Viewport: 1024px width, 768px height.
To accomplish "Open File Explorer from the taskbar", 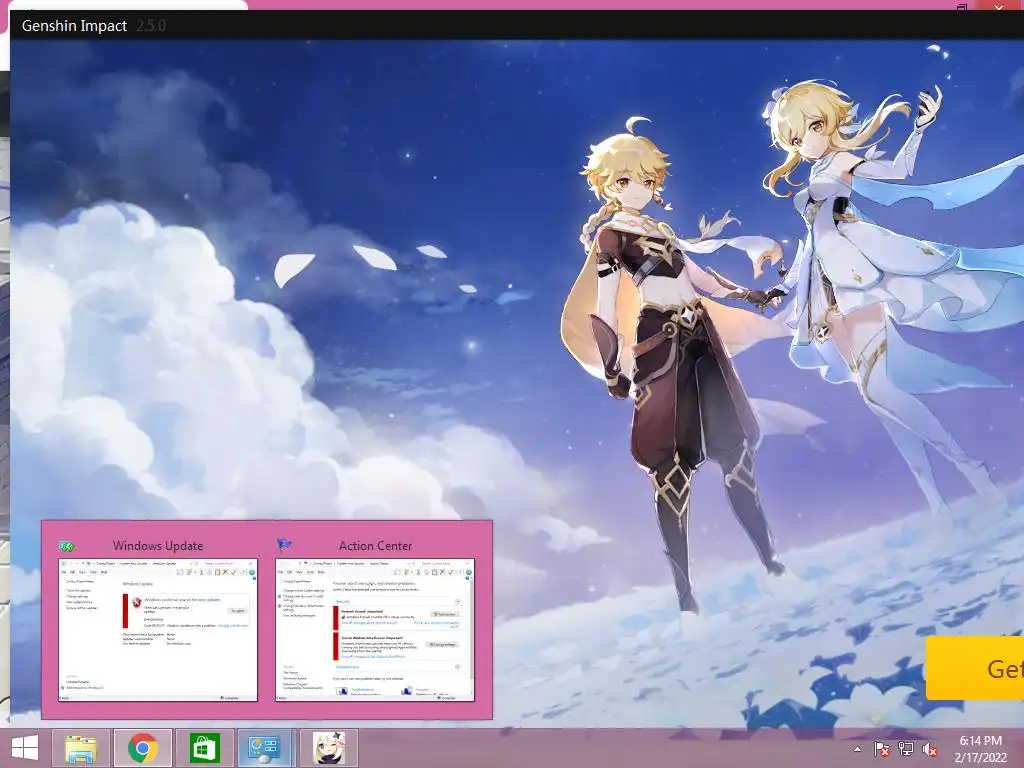I will pyautogui.click(x=81, y=748).
